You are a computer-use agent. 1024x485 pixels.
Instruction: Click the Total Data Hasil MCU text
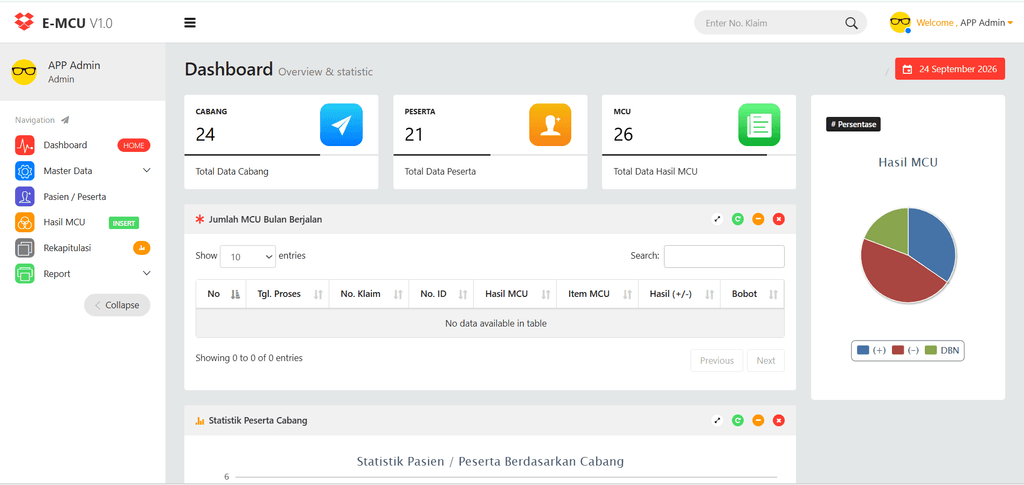coord(655,172)
